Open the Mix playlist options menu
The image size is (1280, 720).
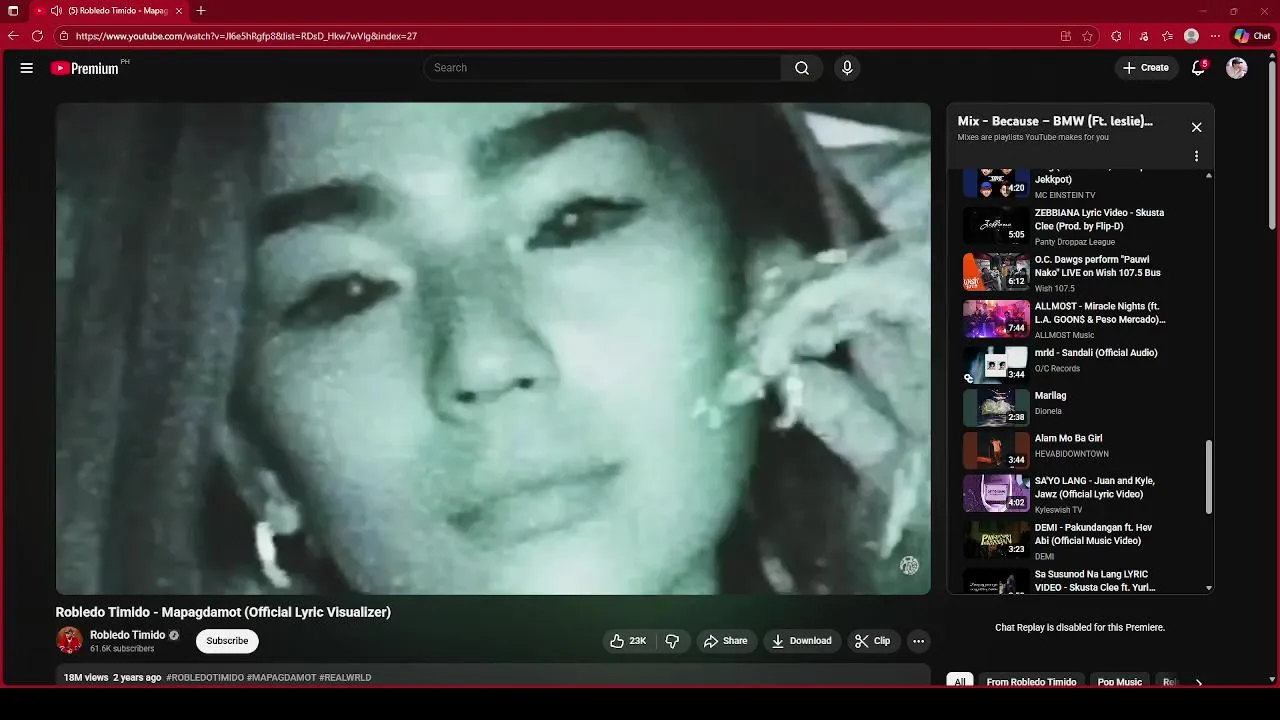click(x=1196, y=156)
